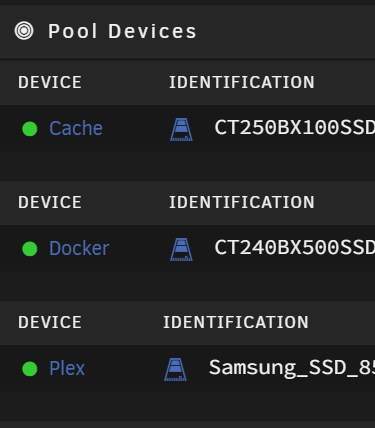Click the SSD icon beside CT250BX100SSD
The width and height of the screenshot is (375, 428).
point(181,129)
